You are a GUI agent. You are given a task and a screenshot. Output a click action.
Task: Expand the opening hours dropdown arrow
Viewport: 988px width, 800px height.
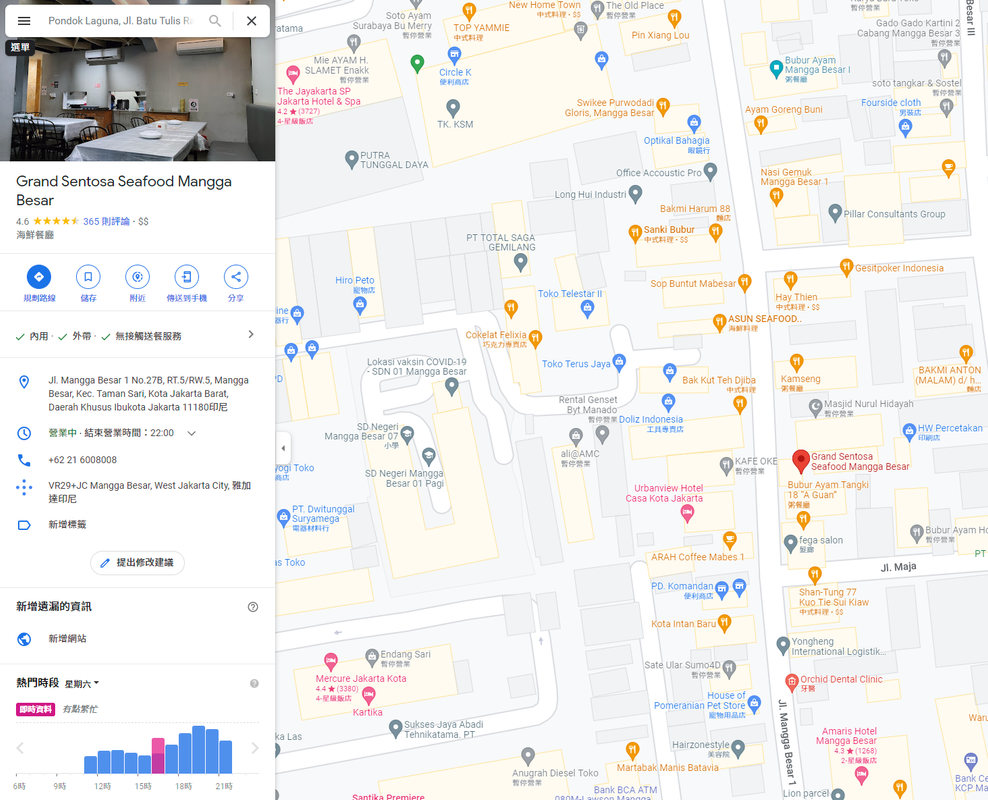coord(192,433)
